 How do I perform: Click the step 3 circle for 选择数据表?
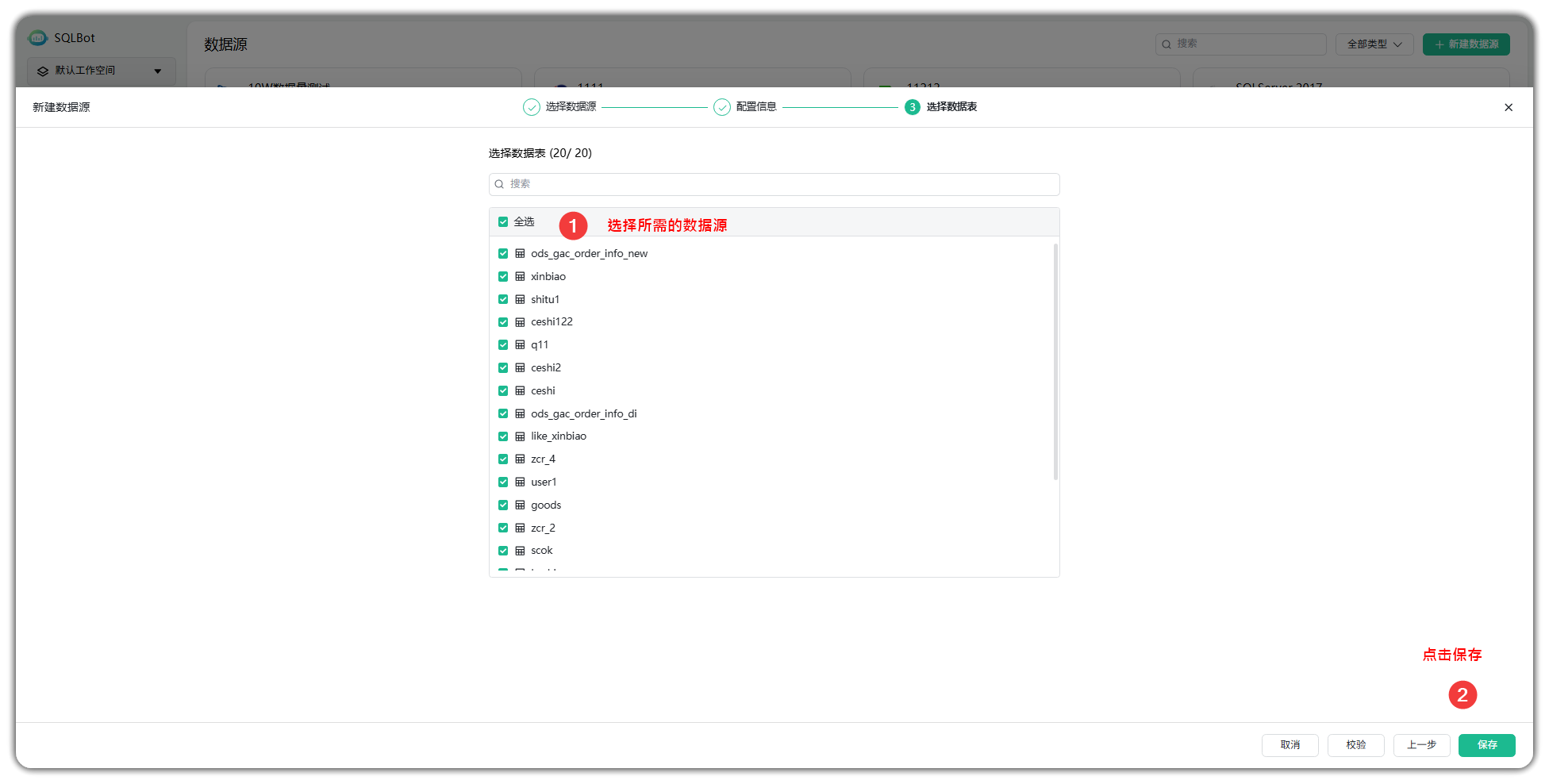pyautogui.click(x=912, y=107)
